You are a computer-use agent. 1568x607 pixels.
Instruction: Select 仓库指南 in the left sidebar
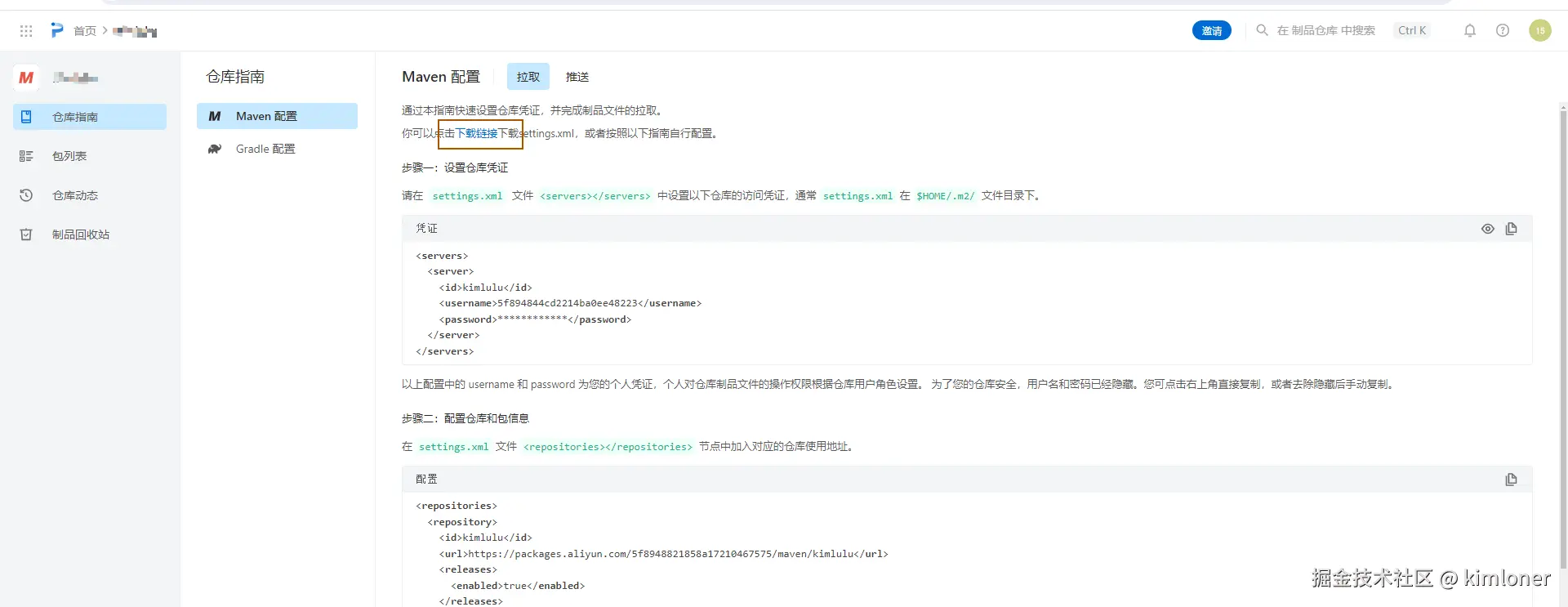90,117
